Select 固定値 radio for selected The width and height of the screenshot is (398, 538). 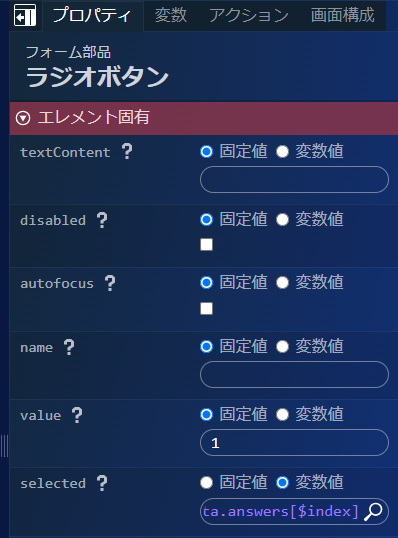click(206, 482)
